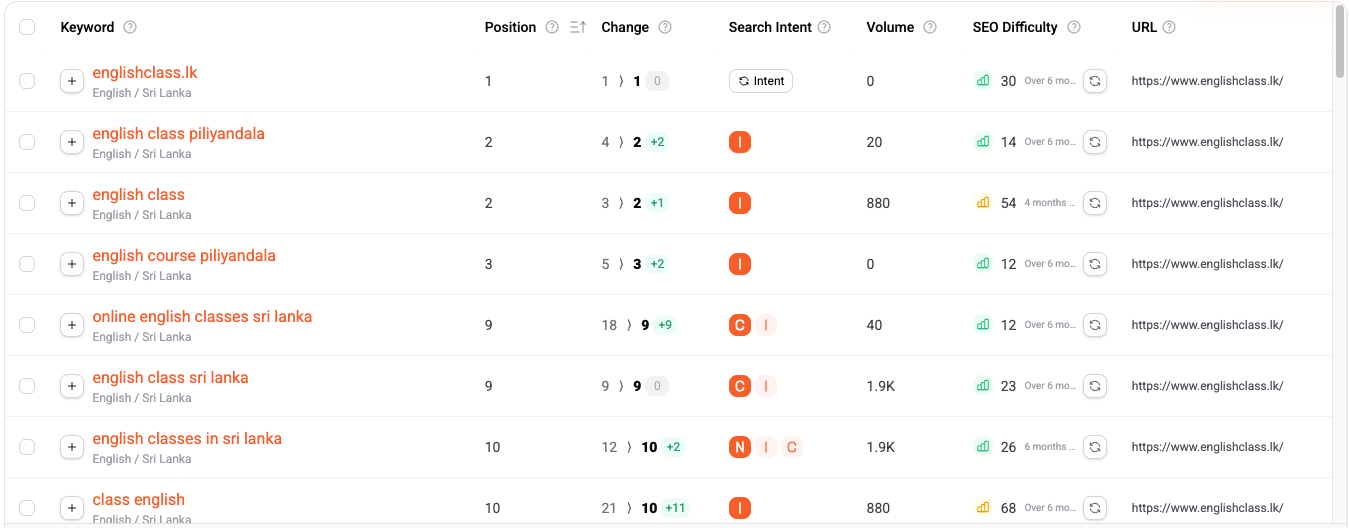This screenshot has height=528, width=1349.
Task: Open the englishclass.lk keyword link
Action: click(x=145, y=73)
